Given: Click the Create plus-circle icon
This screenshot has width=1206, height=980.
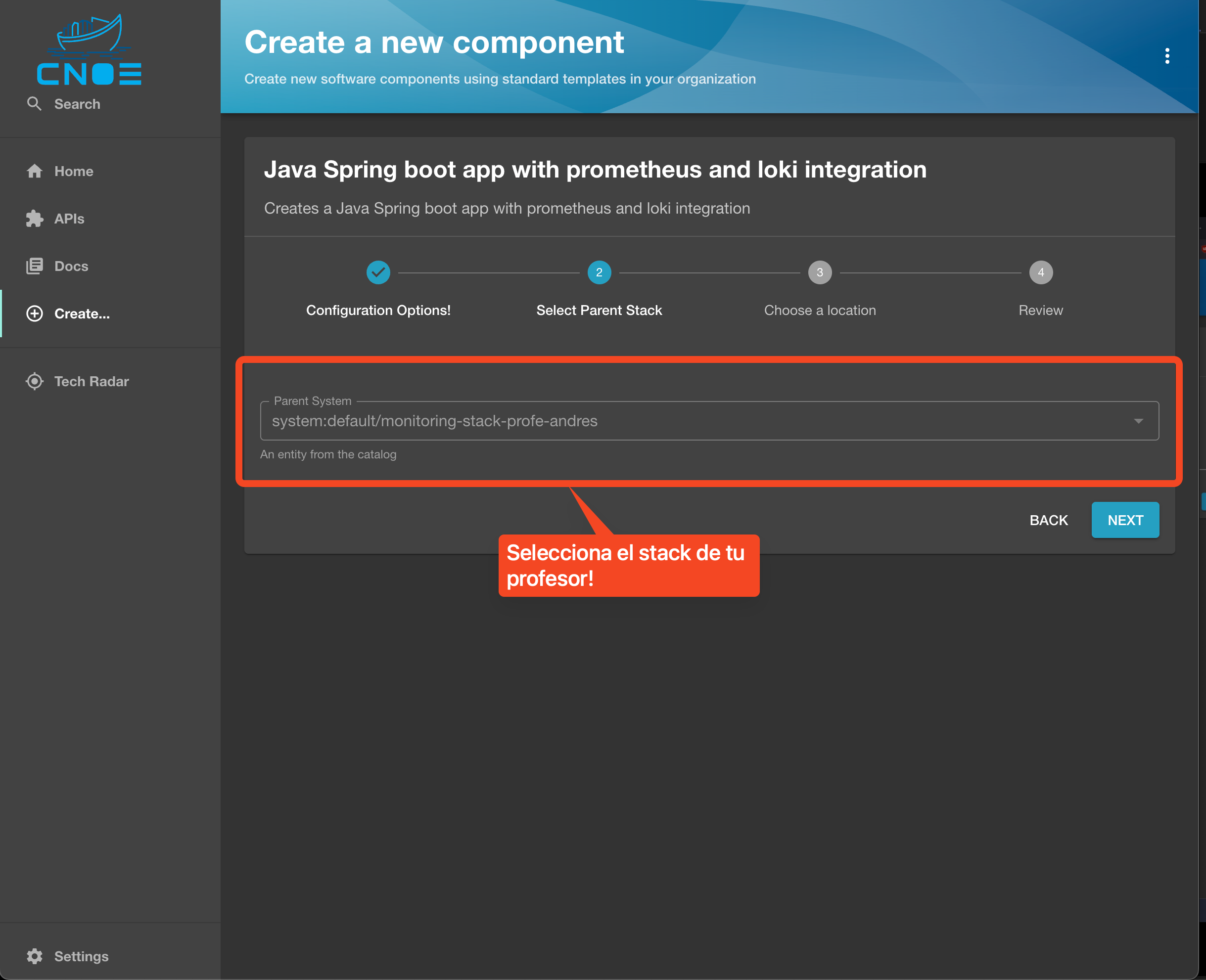Looking at the screenshot, I should click(35, 314).
